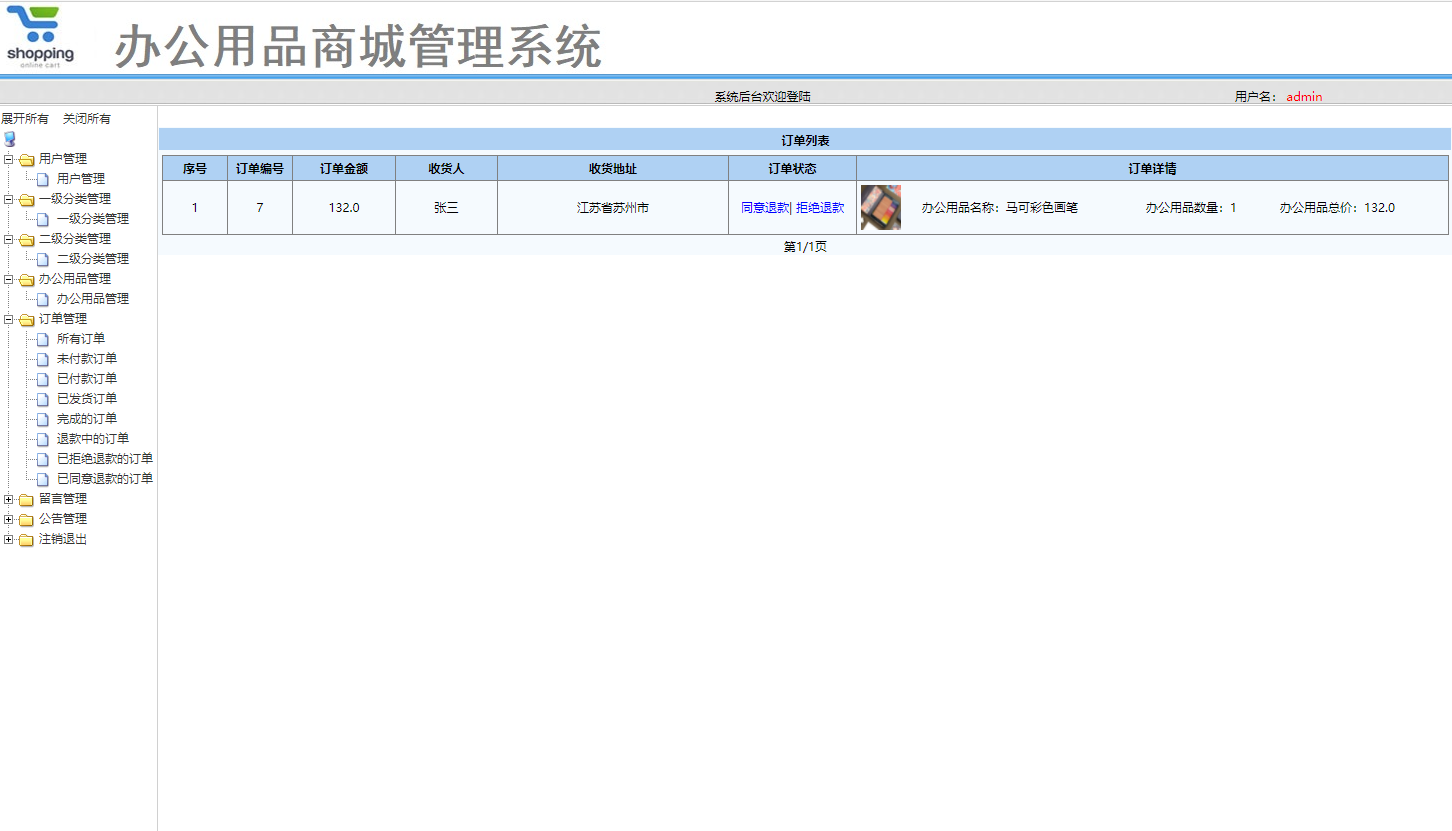1452x831 pixels.
Task: Click the folder icon beside 一级分类管理
Action: tap(25, 198)
